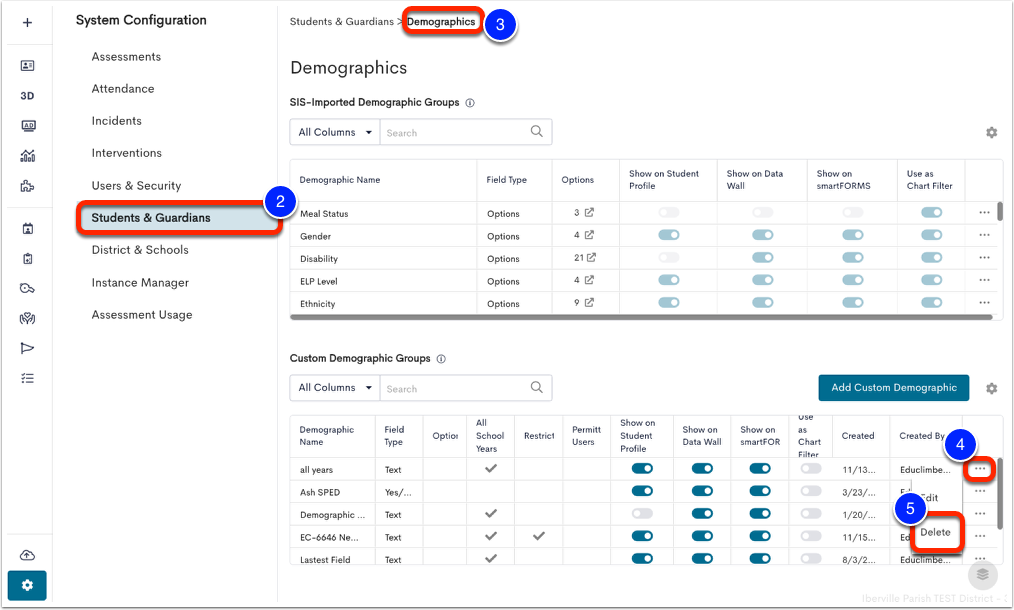
Task: Open Users & Security menu item
Action: [x=136, y=186]
